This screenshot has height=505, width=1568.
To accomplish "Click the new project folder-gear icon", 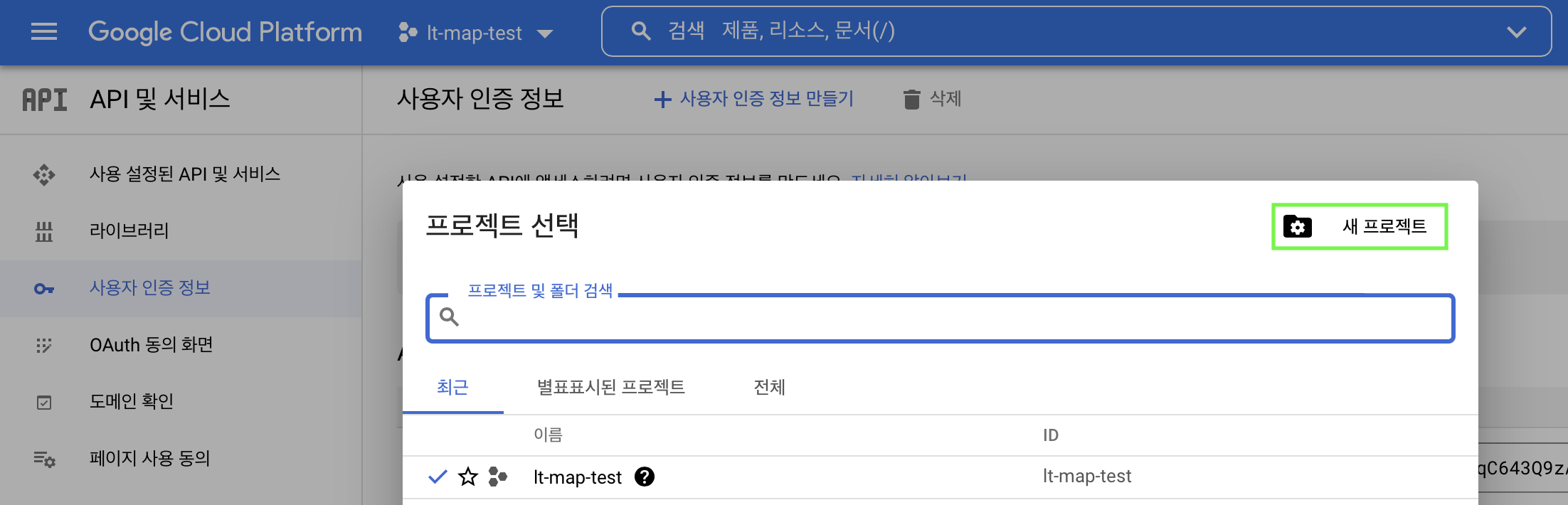I will tap(1298, 227).
